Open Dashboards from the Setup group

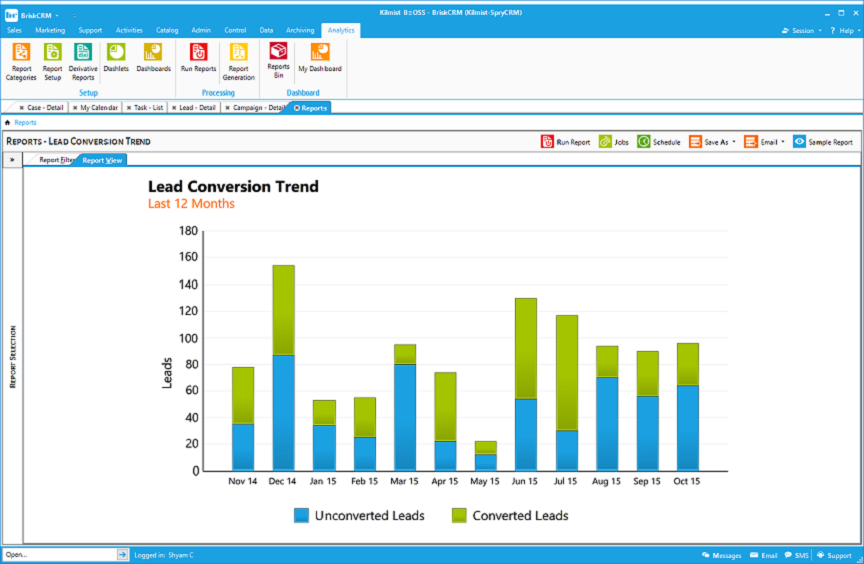pos(153,58)
